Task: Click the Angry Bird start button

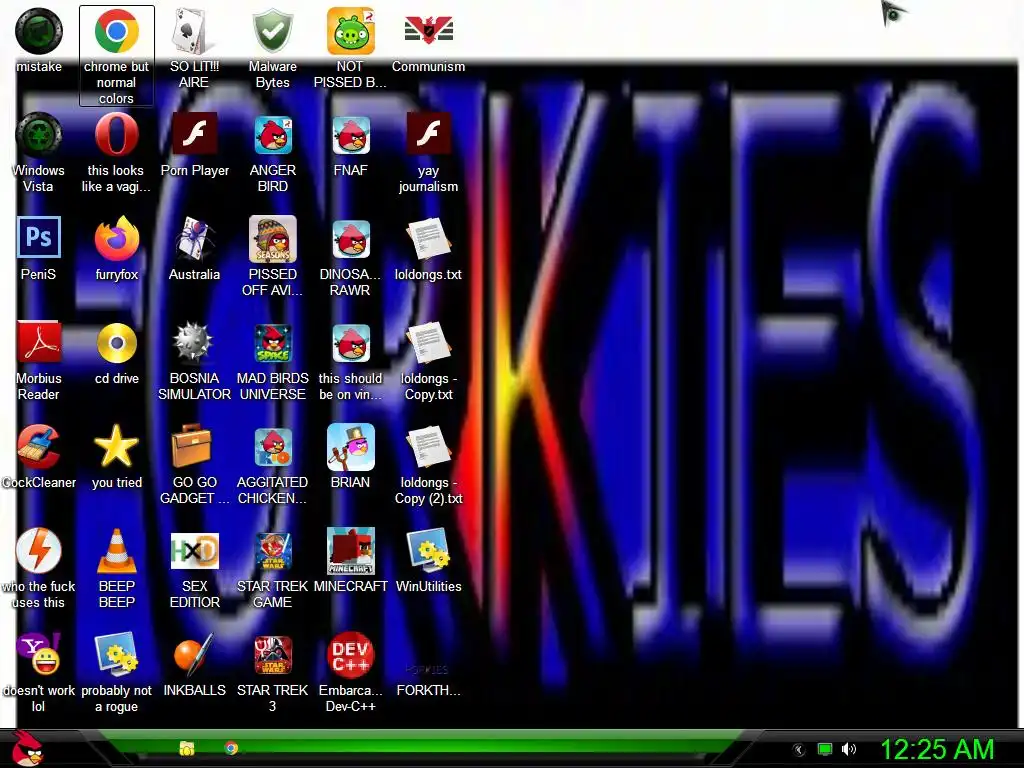Action: 27,748
